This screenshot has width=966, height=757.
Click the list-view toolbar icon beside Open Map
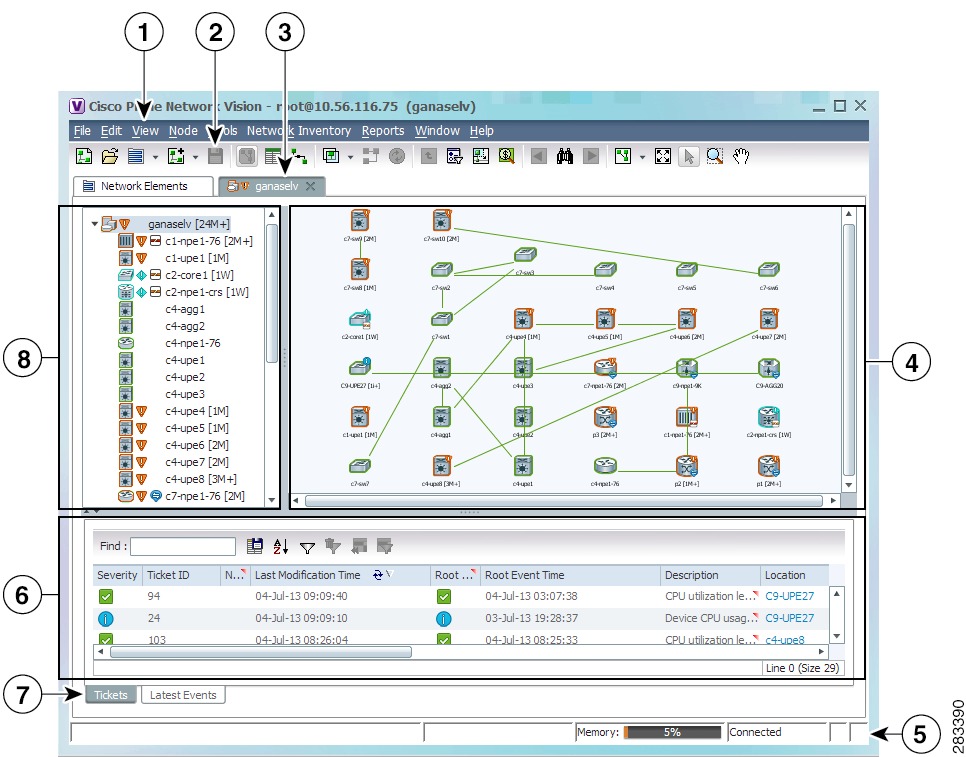[136, 156]
